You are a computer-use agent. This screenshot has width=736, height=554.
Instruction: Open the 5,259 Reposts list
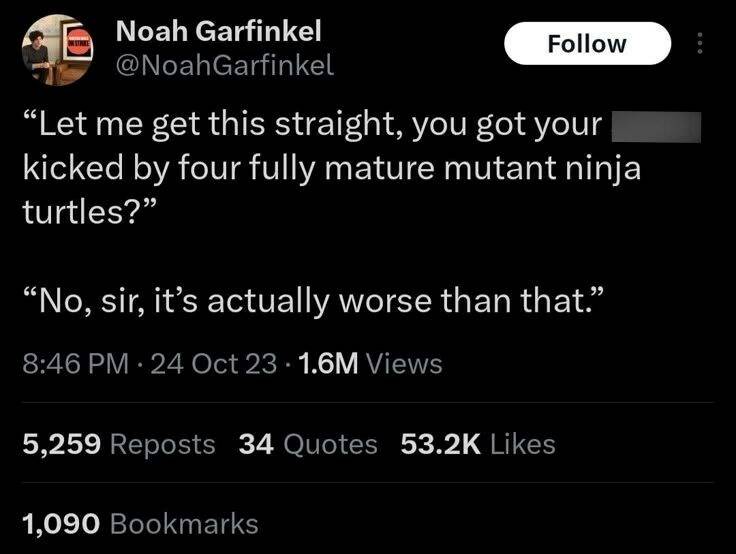coord(119,443)
